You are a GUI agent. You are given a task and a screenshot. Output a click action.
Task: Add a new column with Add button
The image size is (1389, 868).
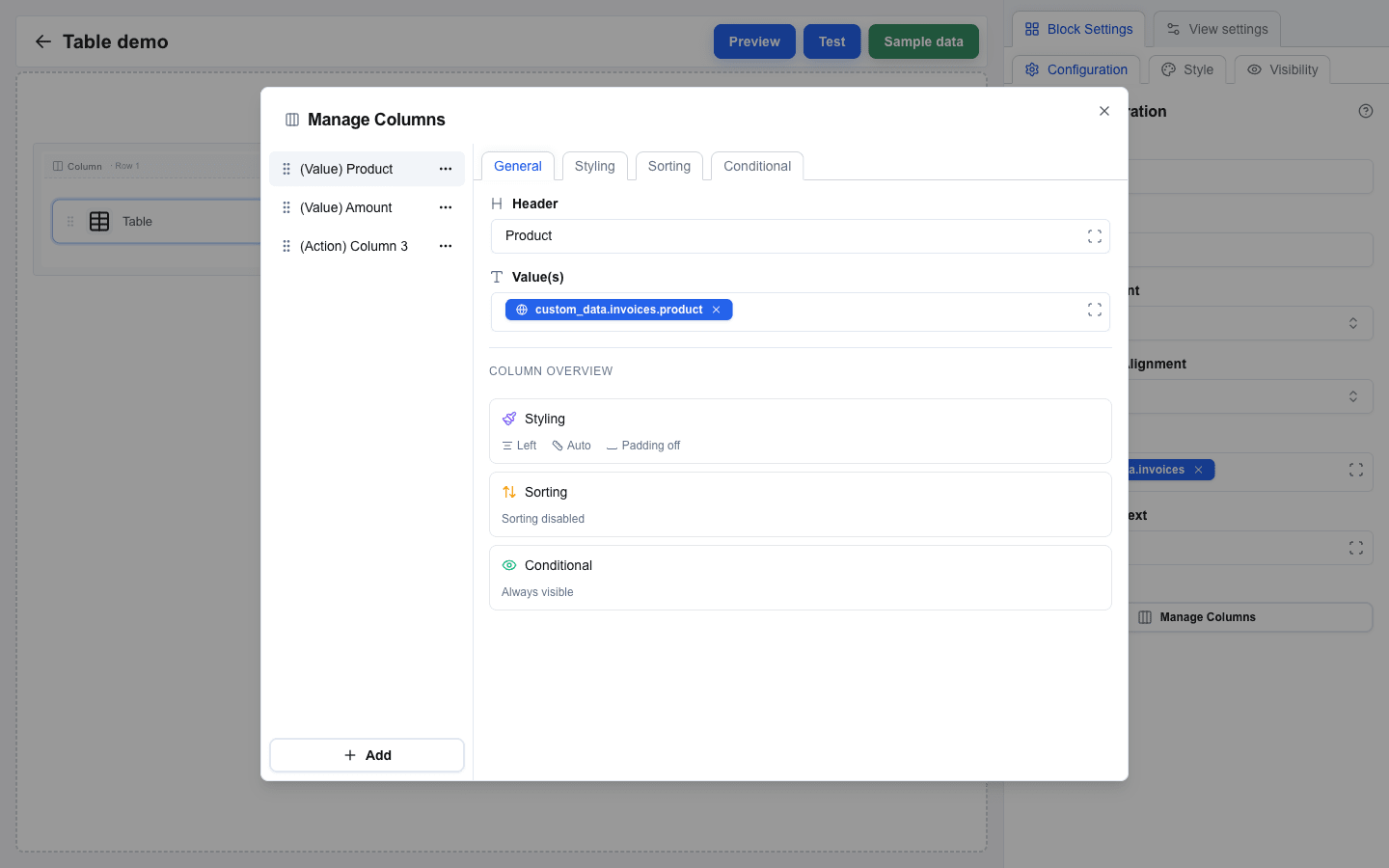click(x=367, y=755)
